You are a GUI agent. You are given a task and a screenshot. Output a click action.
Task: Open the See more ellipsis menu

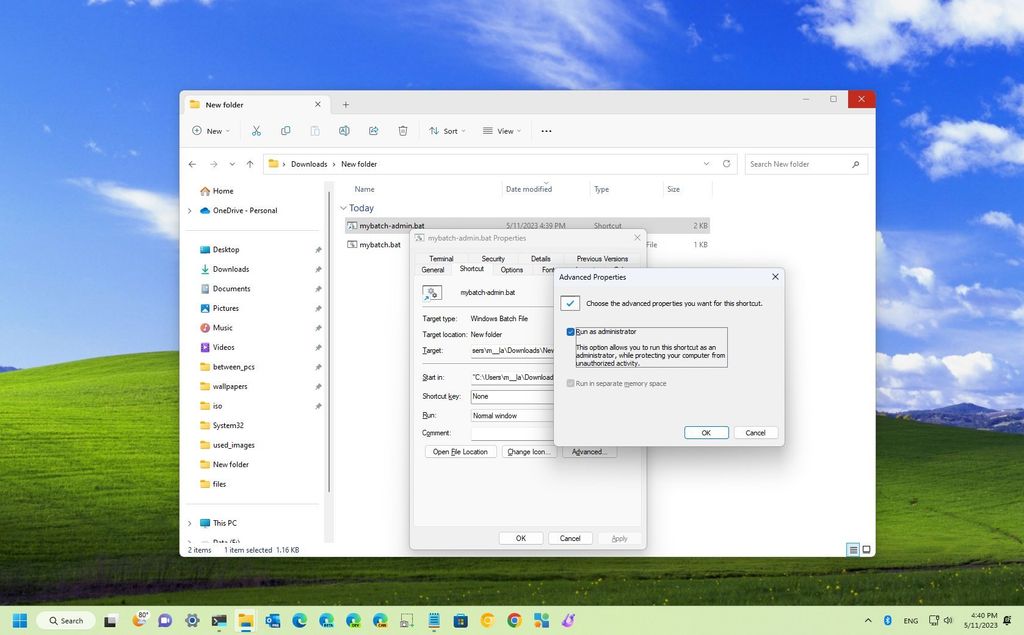click(546, 130)
